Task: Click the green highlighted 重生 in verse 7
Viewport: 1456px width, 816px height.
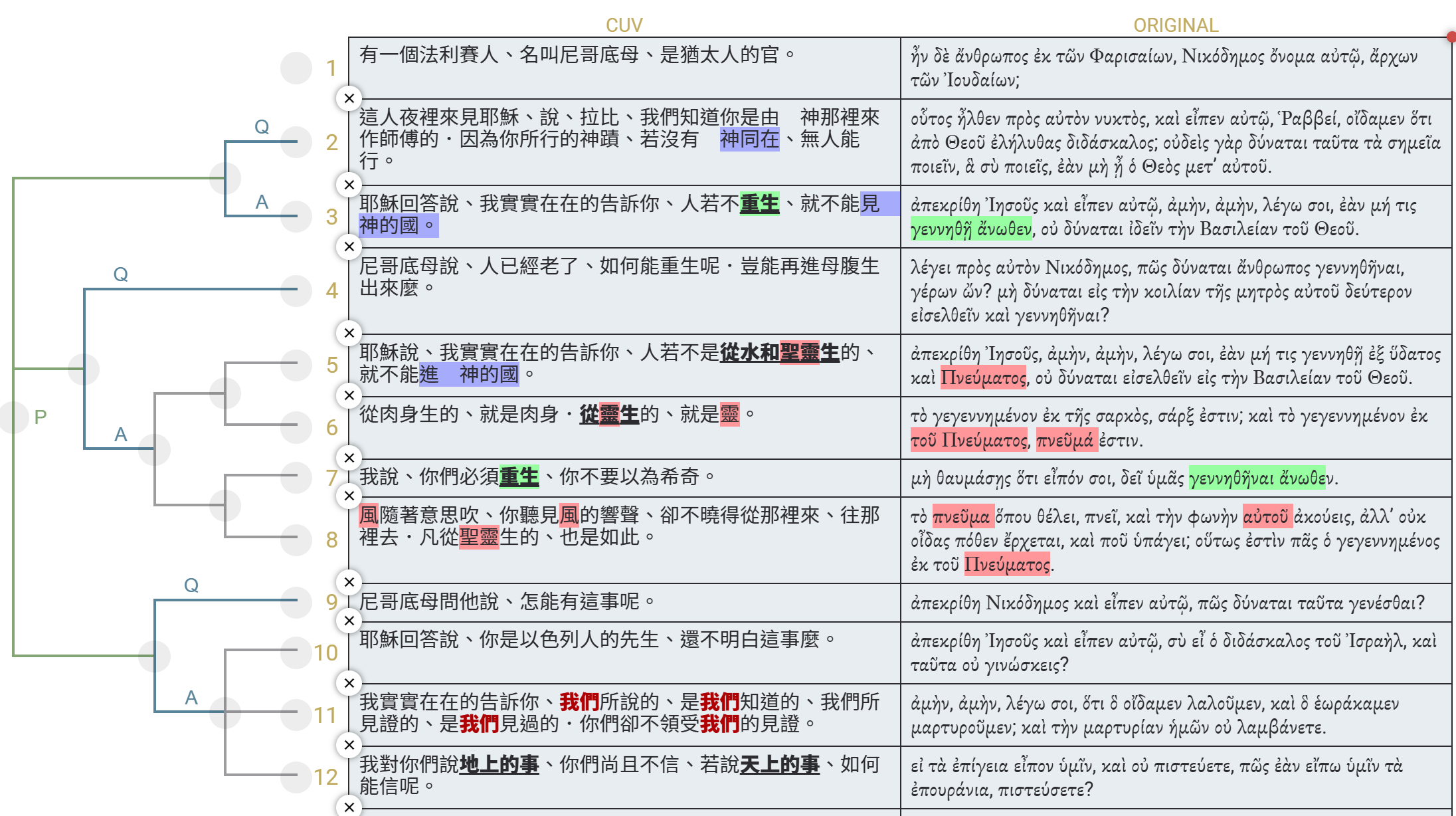Action: click(x=519, y=476)
